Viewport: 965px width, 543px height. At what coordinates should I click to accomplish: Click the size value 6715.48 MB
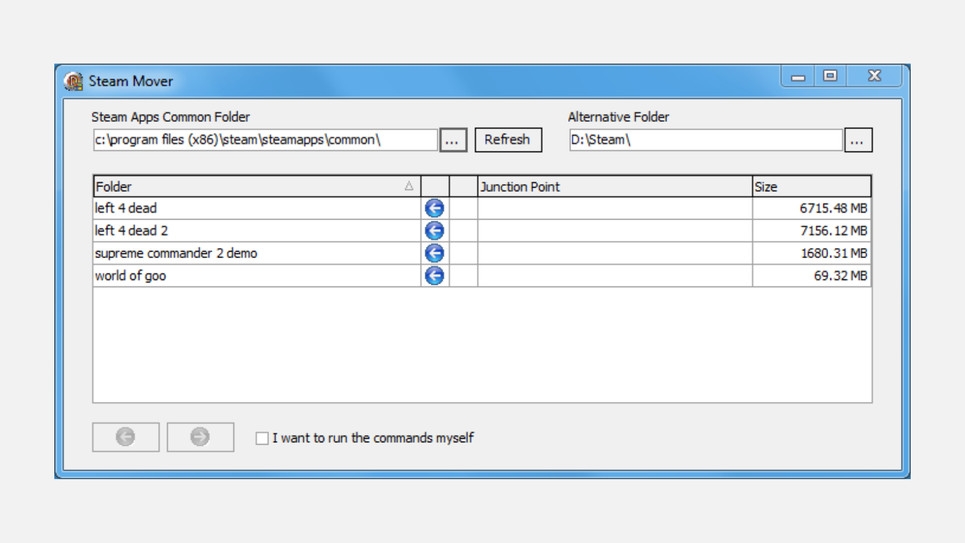coord(833,208)
